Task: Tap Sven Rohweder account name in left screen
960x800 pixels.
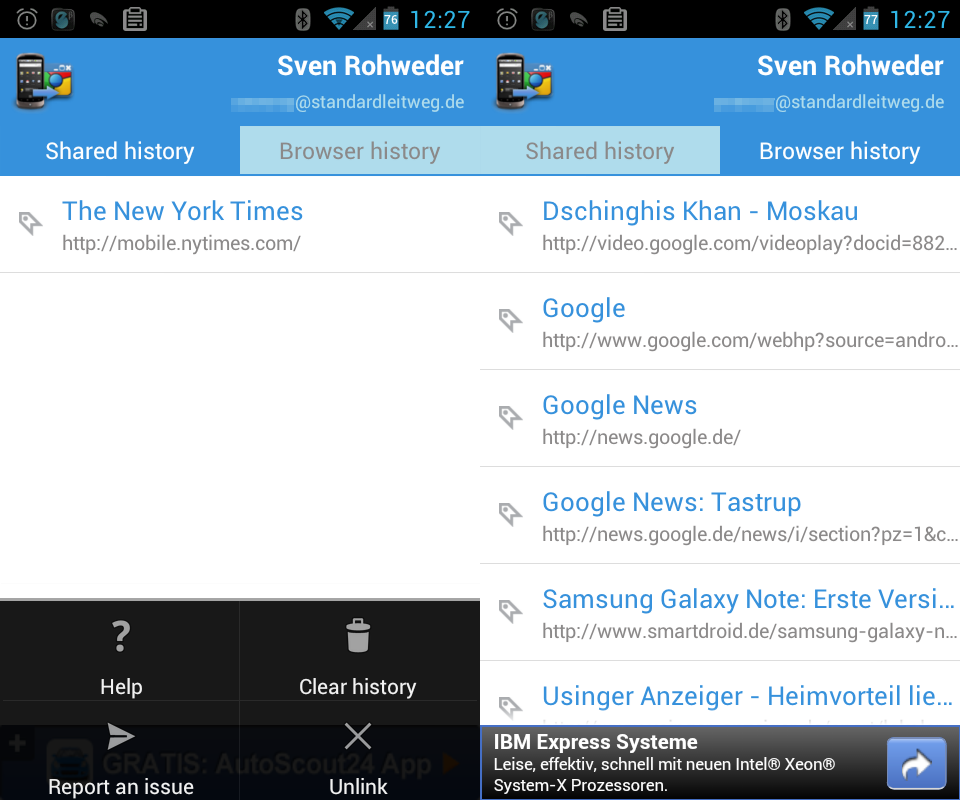Action: coord(370,66)
